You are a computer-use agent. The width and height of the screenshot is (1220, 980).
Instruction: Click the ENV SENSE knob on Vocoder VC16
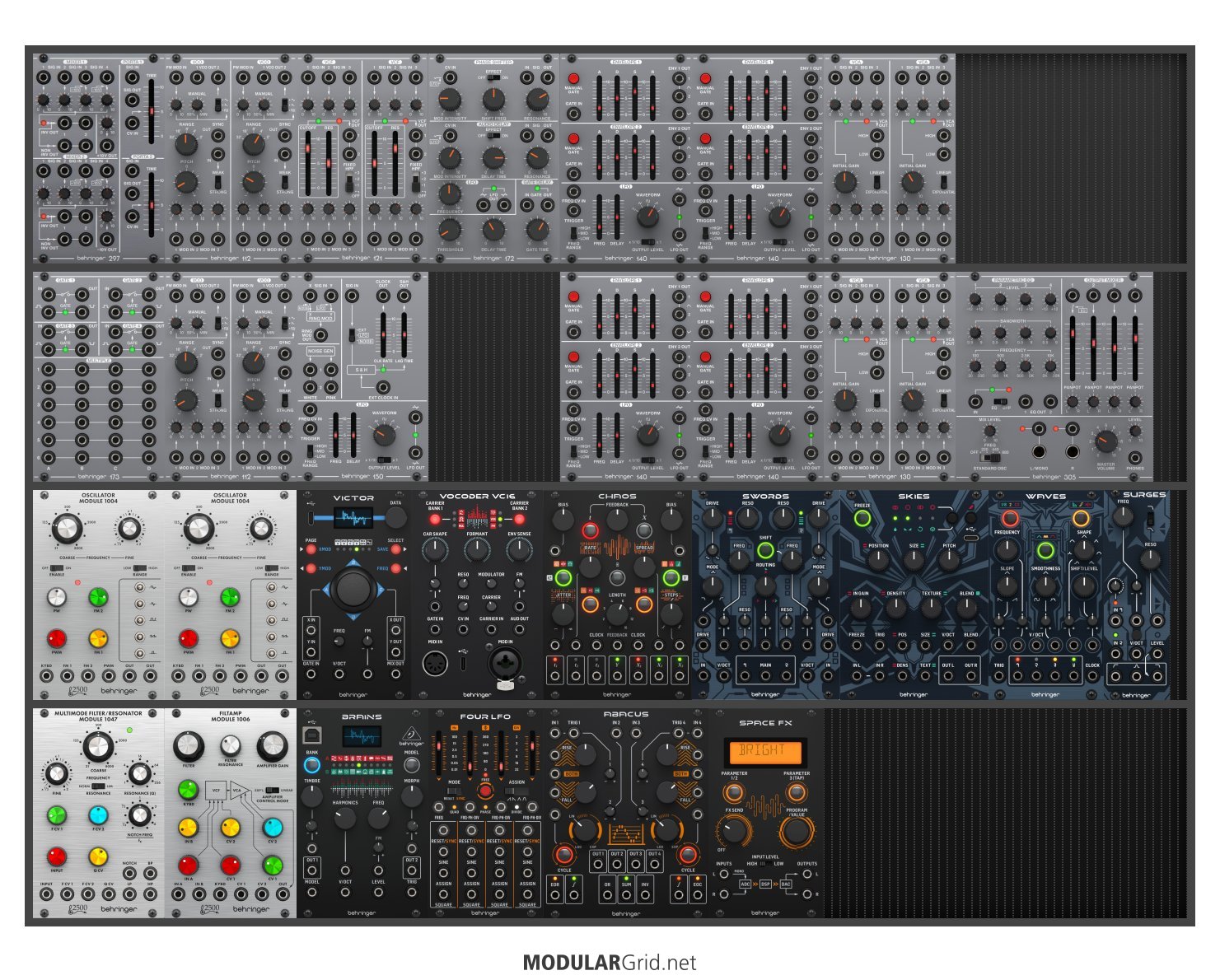519,552
